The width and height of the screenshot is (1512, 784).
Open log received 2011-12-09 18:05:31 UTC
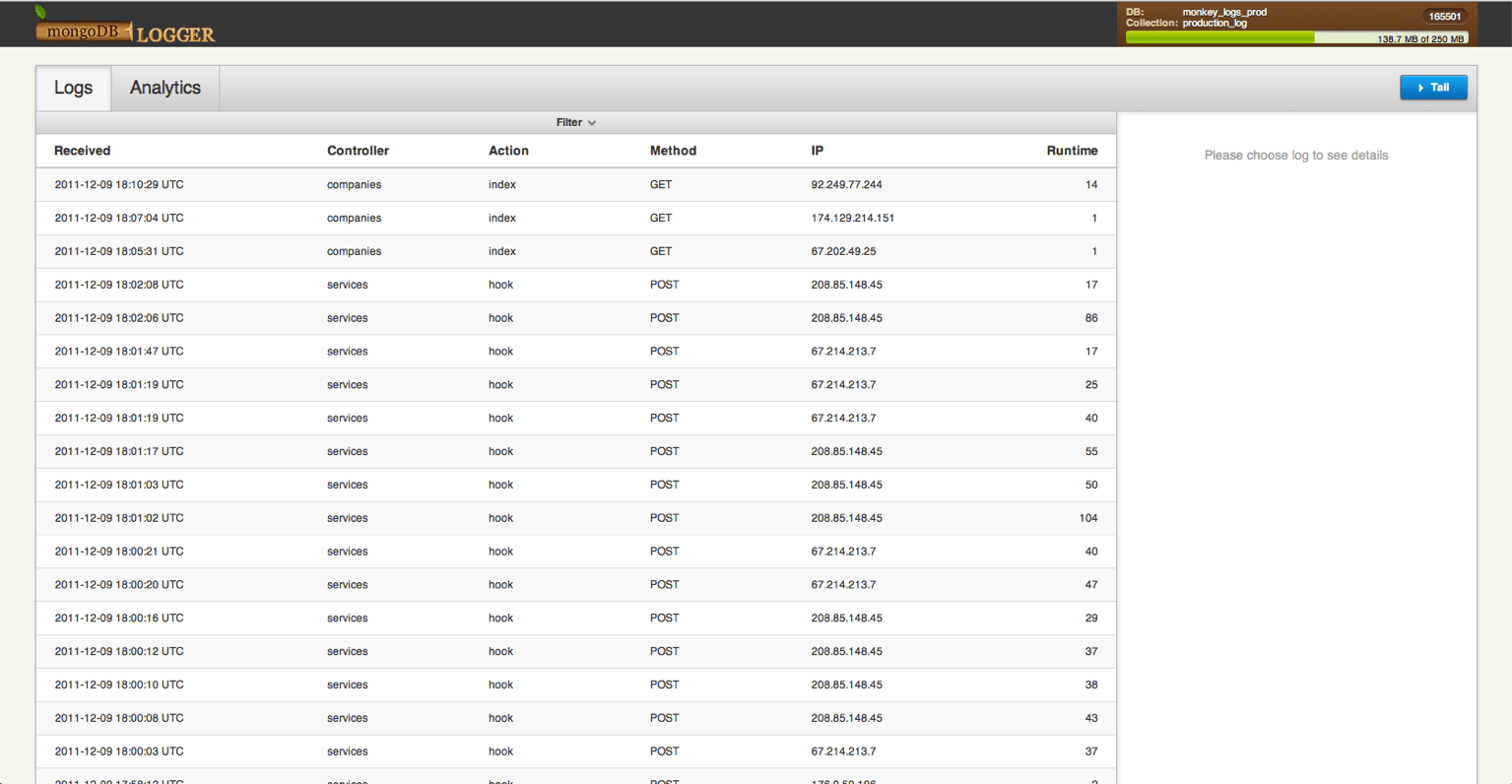(x=576, y=251)
